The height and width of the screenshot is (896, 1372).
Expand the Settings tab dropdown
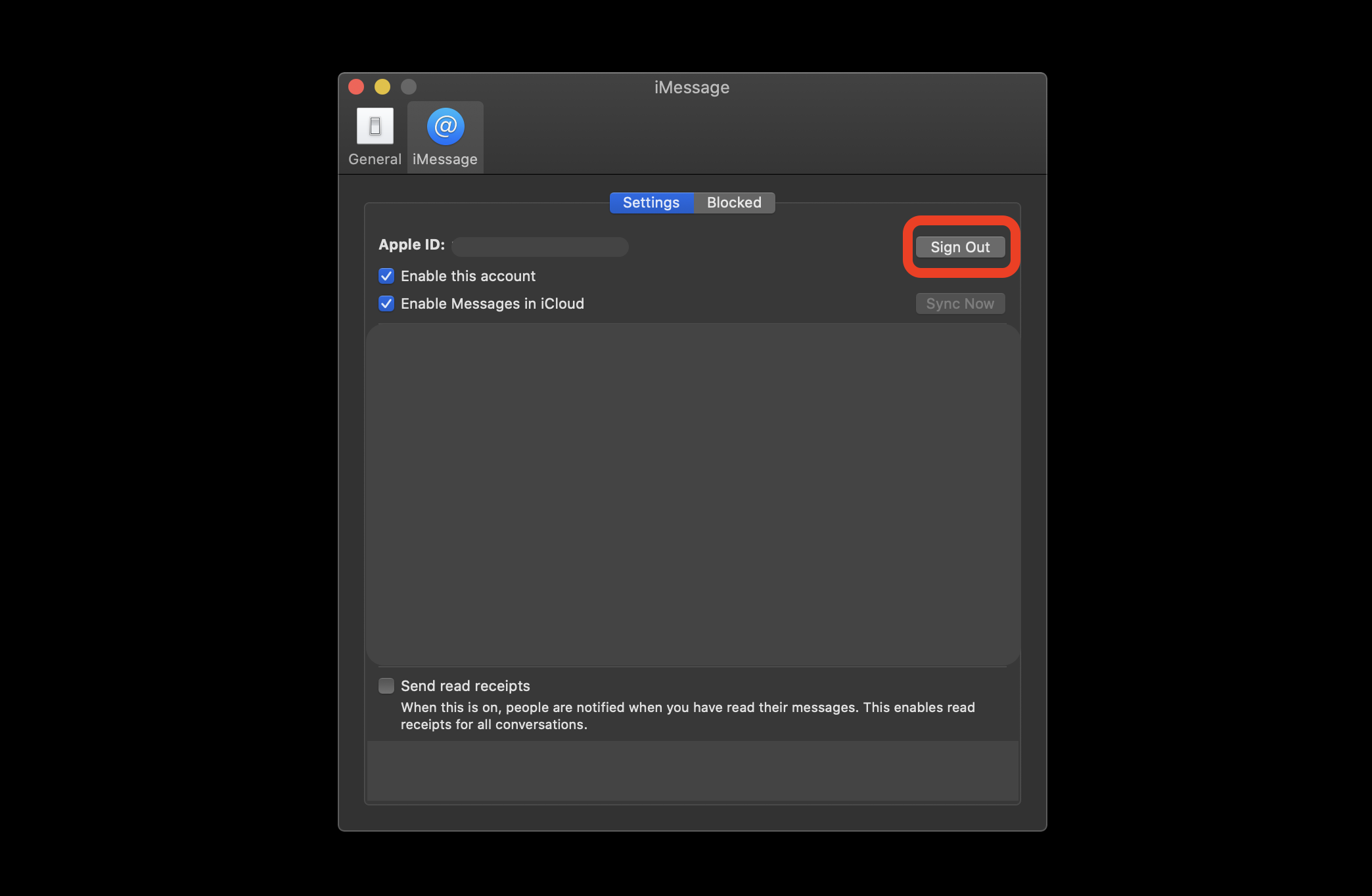[x=651, y=202]
